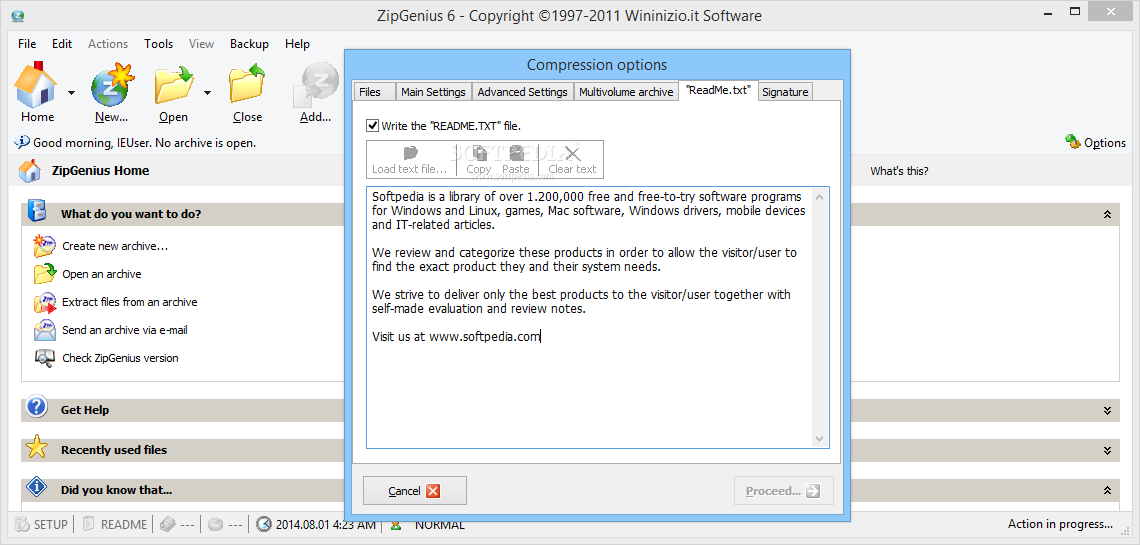Expand the Get Help section
This screenshot has height=545, width=1140.
click(x=1107, y=411)
